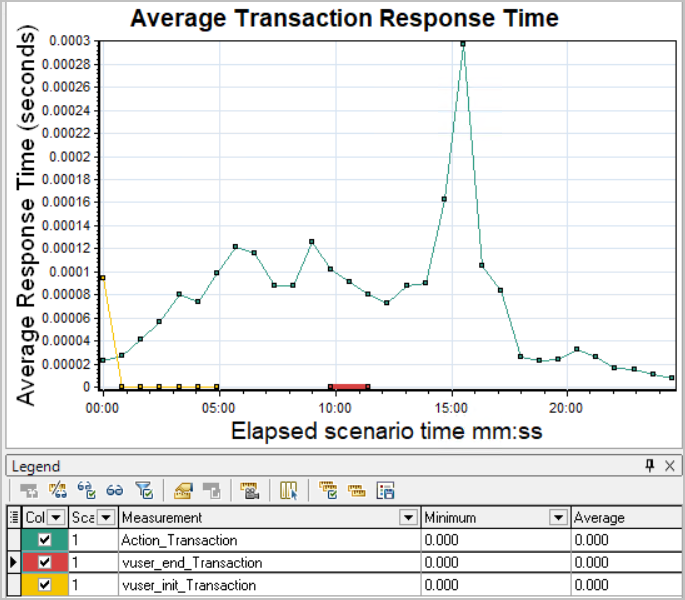Click the peak data point on the graph
Screen dimensions: 685x600
(x=463, y=43)
